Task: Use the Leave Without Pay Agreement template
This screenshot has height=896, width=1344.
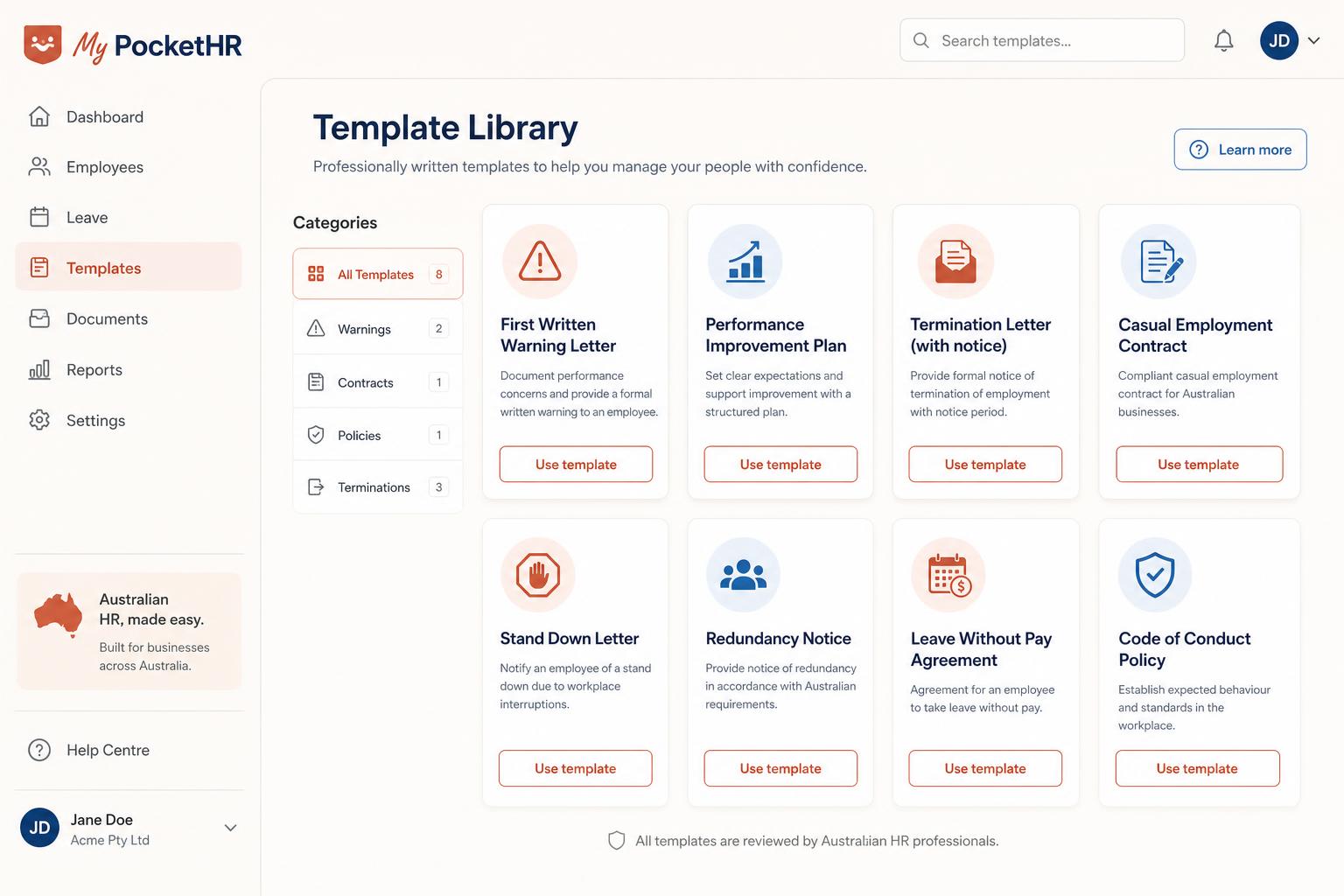Action: tap(985, 768)
